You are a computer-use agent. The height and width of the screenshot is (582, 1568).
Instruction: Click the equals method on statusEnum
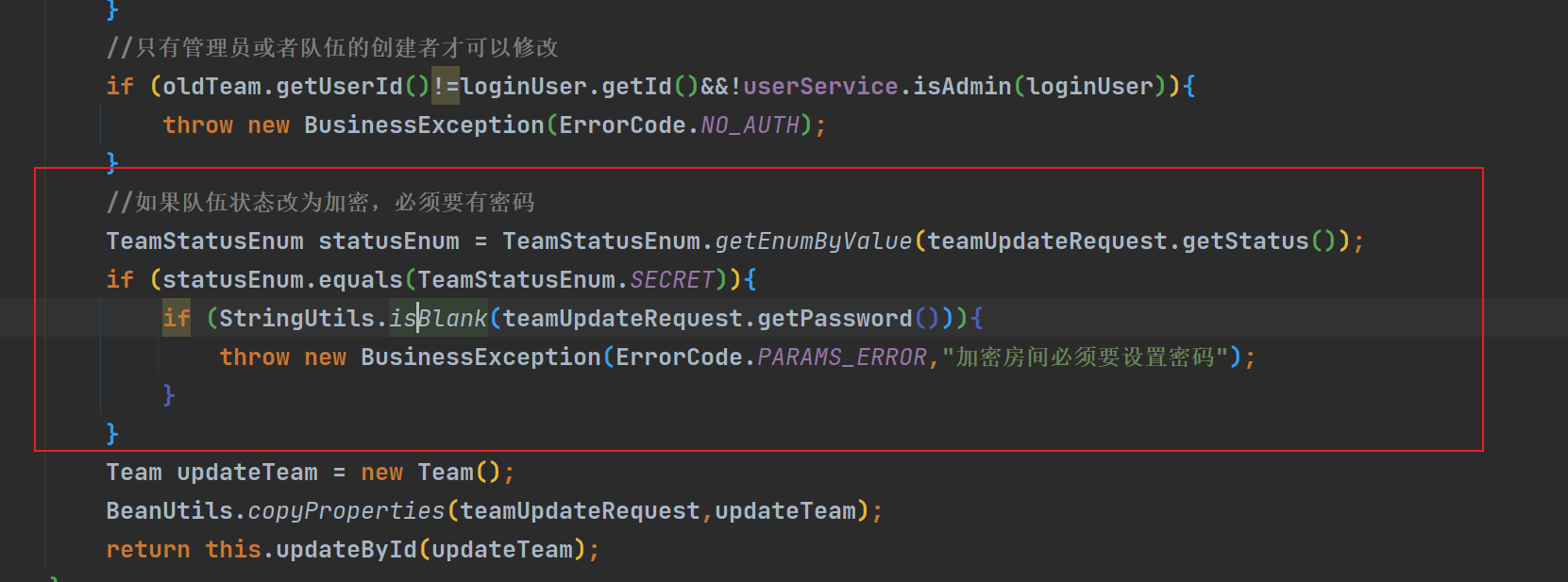pyautogui.click(x=361, y=280)
